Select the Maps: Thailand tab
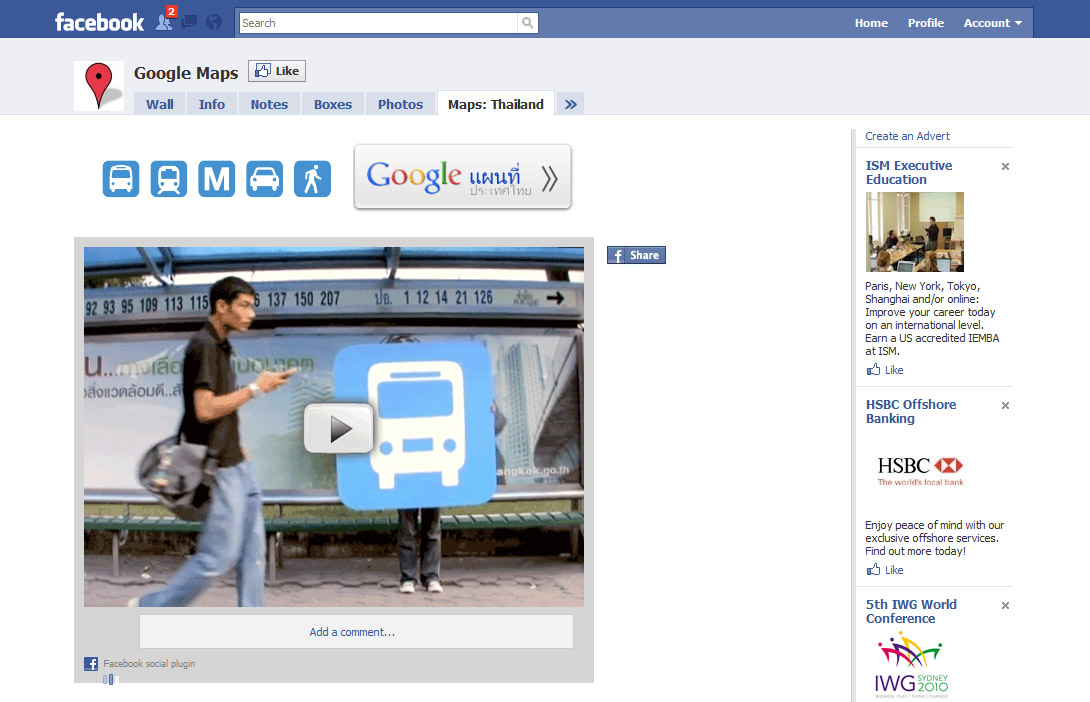 coord(496,104)
